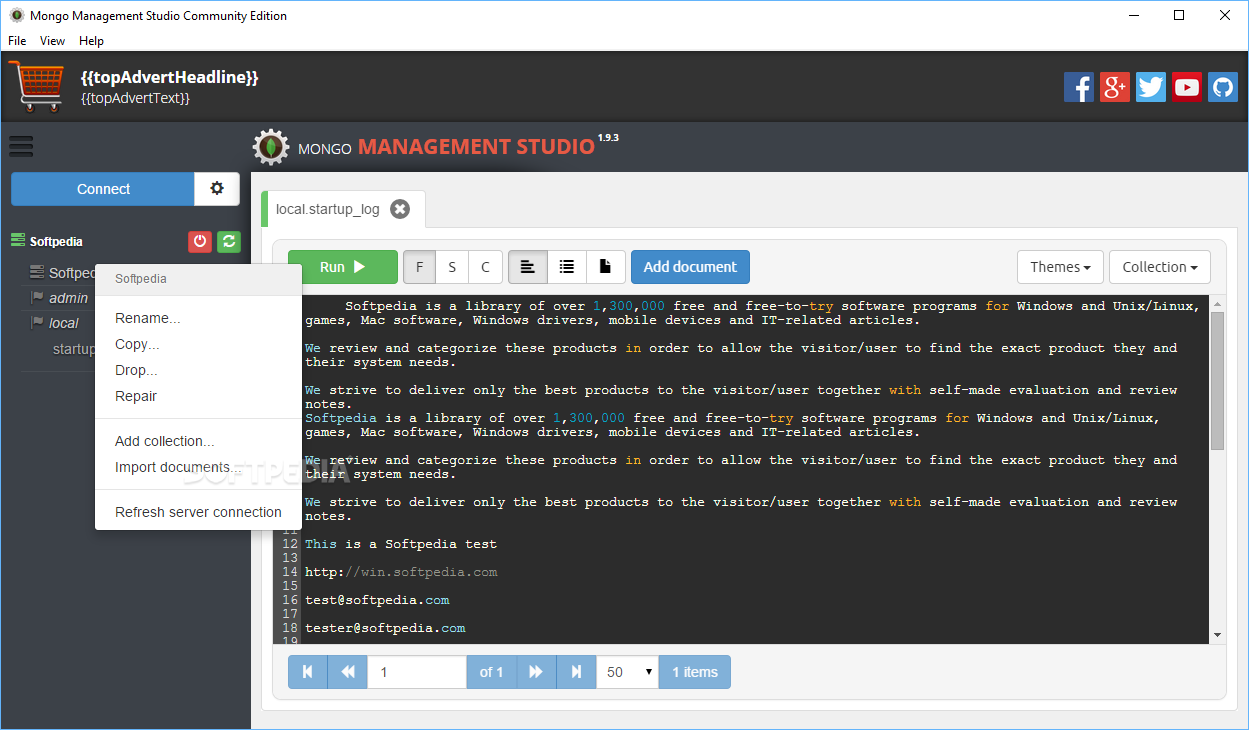
Task: Open the Facebook social link icon
Action: click(1079, 87)
